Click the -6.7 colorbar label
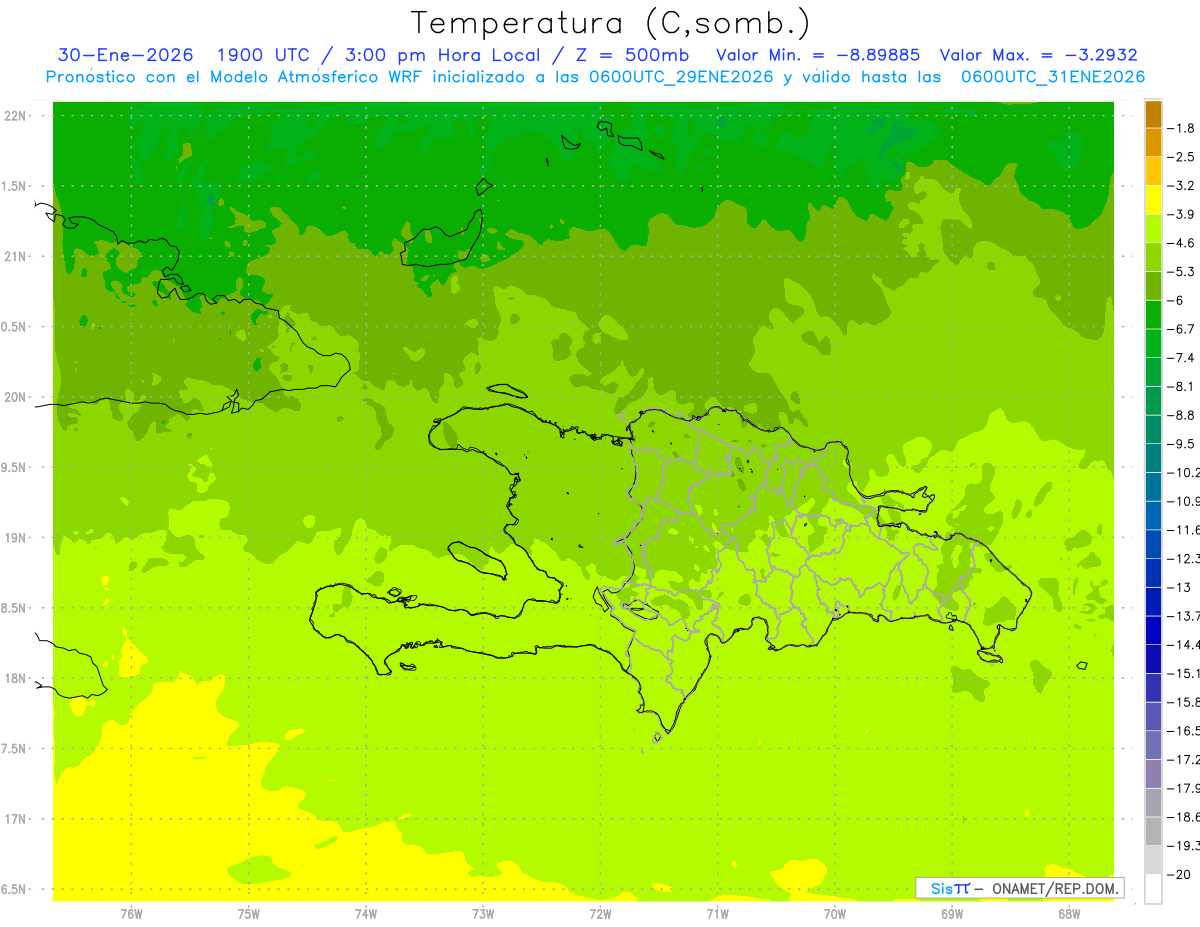This screenshot has height=927, width=1200. pos(1183,329)
